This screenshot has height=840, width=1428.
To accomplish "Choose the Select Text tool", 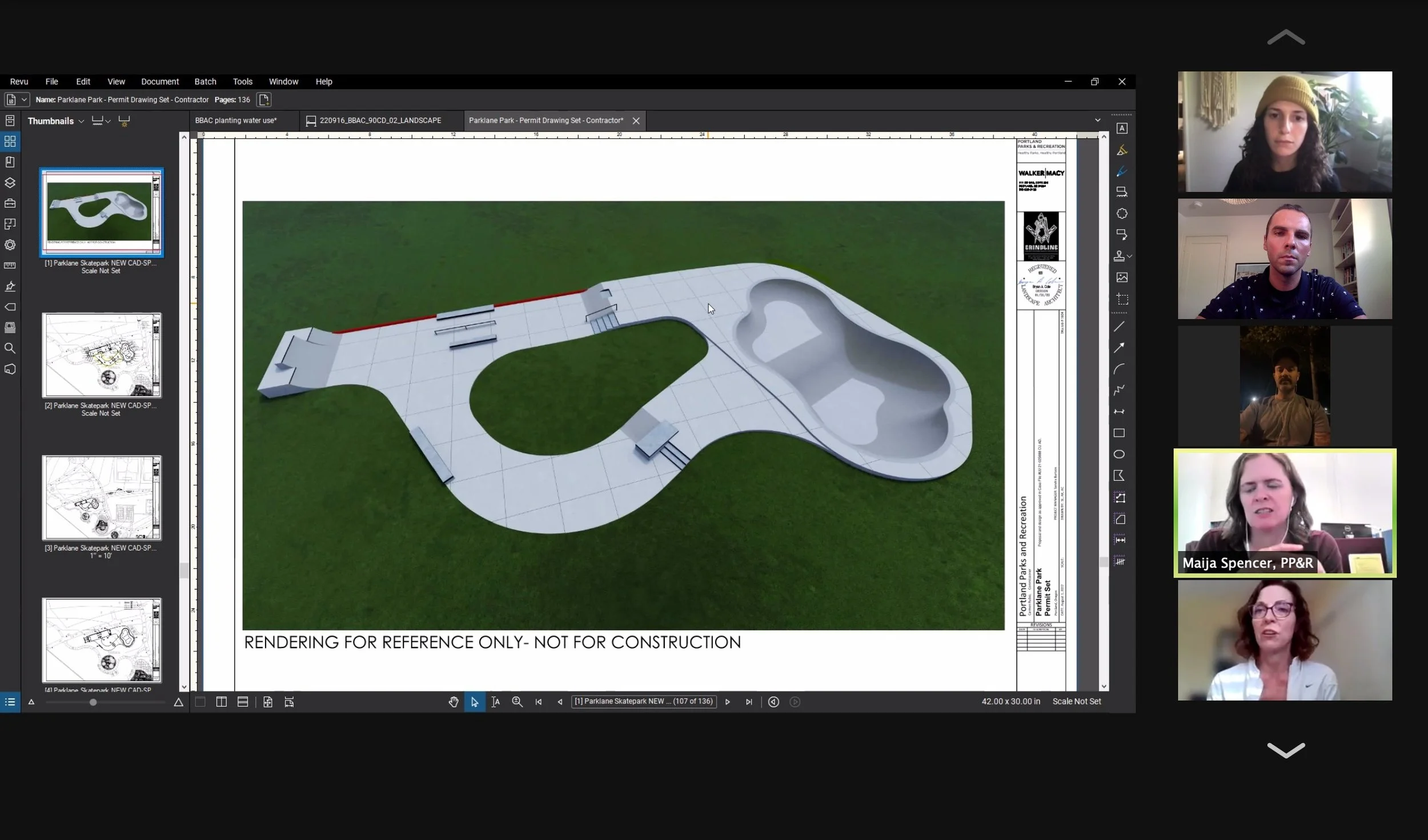I will (495, 702).
